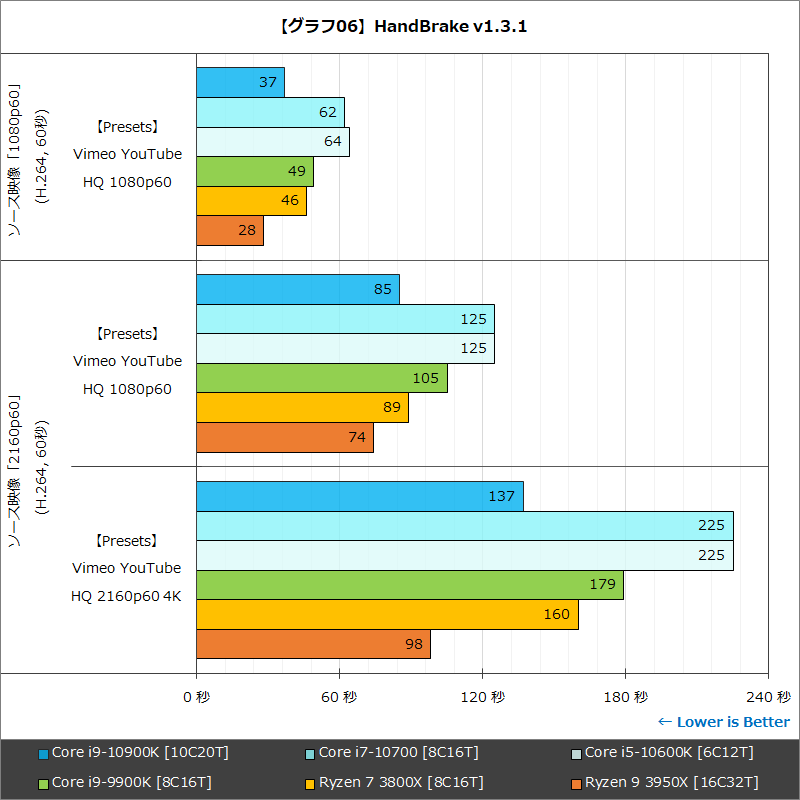Image resolution: width=800 pixels, height=800 pixels.
Task: Click the Ryzen 7 3800X yellow legend swatch
Action: (x=310, y=784)
